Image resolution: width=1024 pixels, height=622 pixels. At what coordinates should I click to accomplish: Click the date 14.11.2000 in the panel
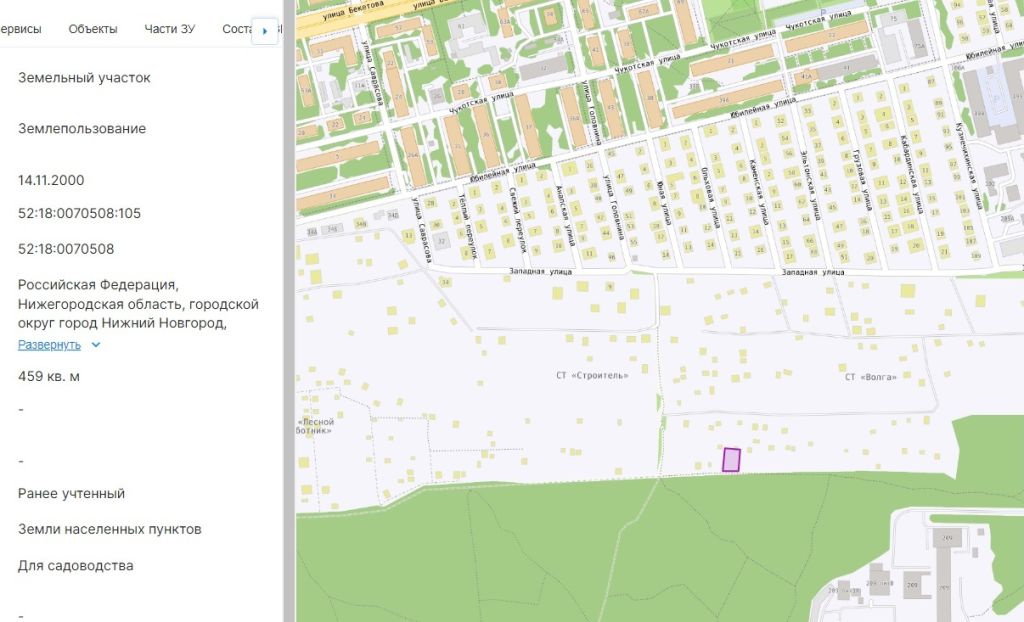[x=51, y=180]
